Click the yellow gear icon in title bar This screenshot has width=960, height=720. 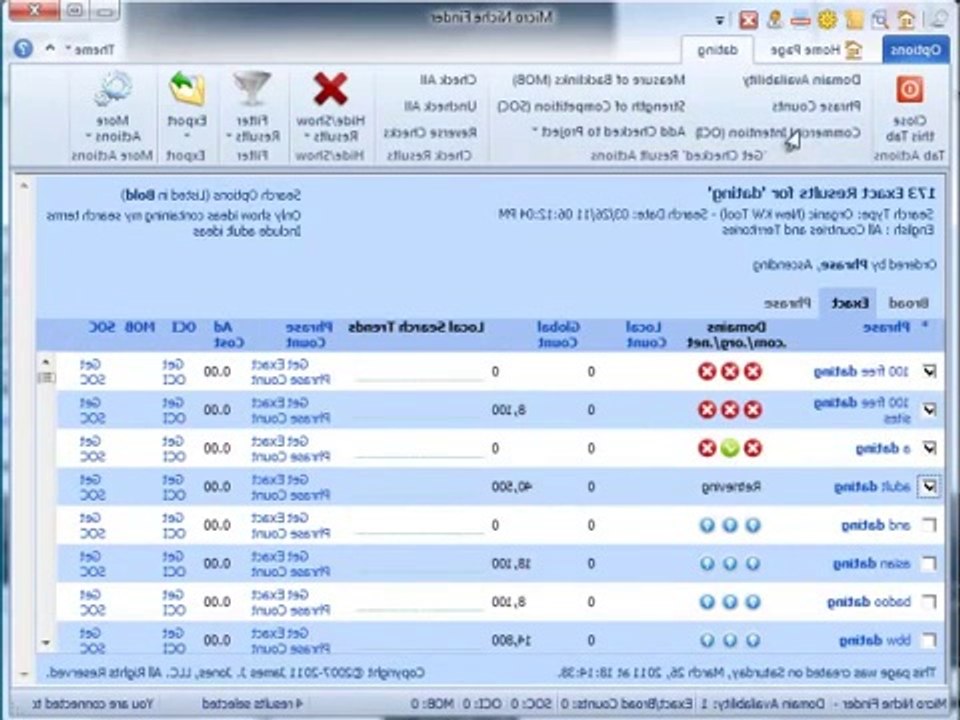(827, 20)
